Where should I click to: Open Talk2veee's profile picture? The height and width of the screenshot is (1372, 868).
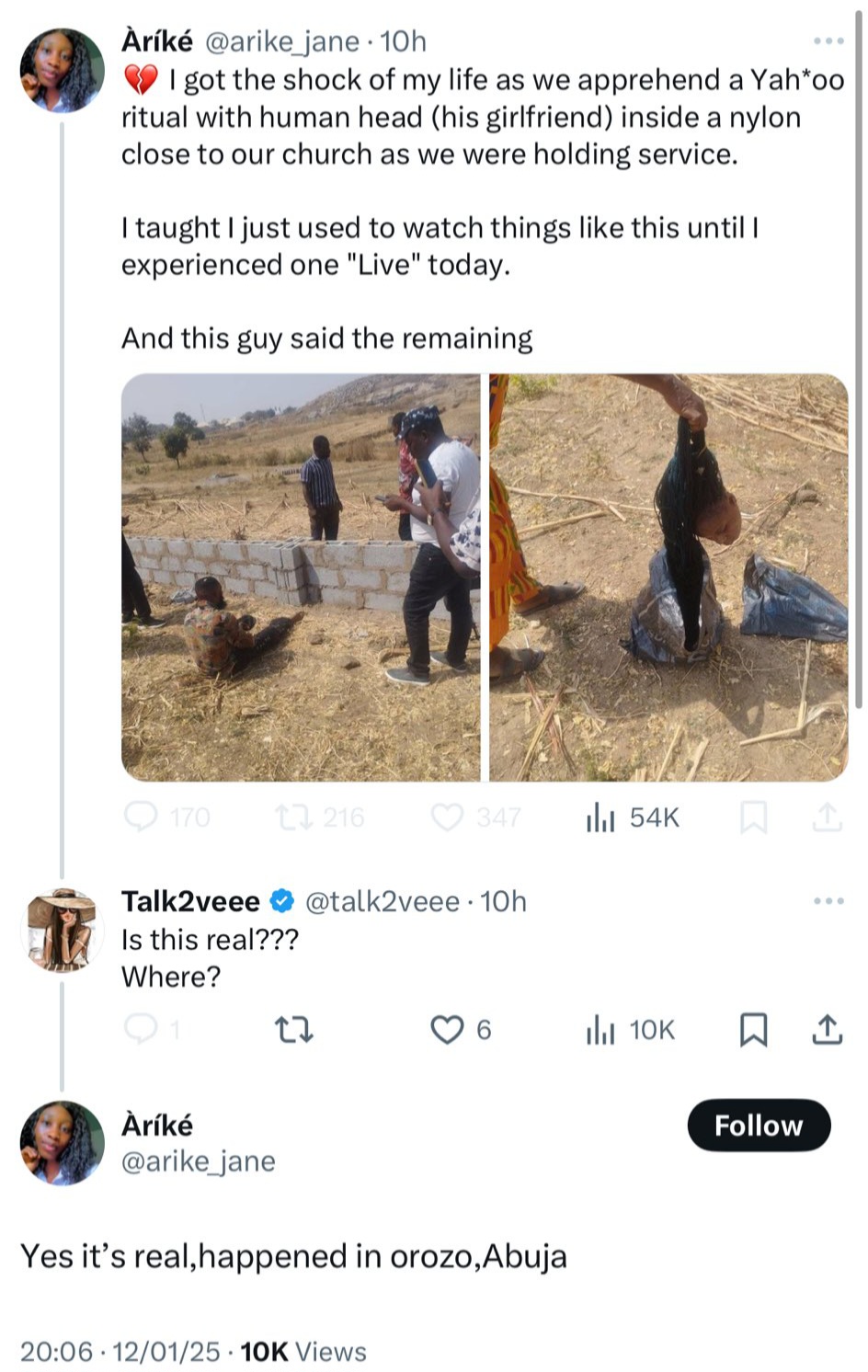[x=62, y=929]
